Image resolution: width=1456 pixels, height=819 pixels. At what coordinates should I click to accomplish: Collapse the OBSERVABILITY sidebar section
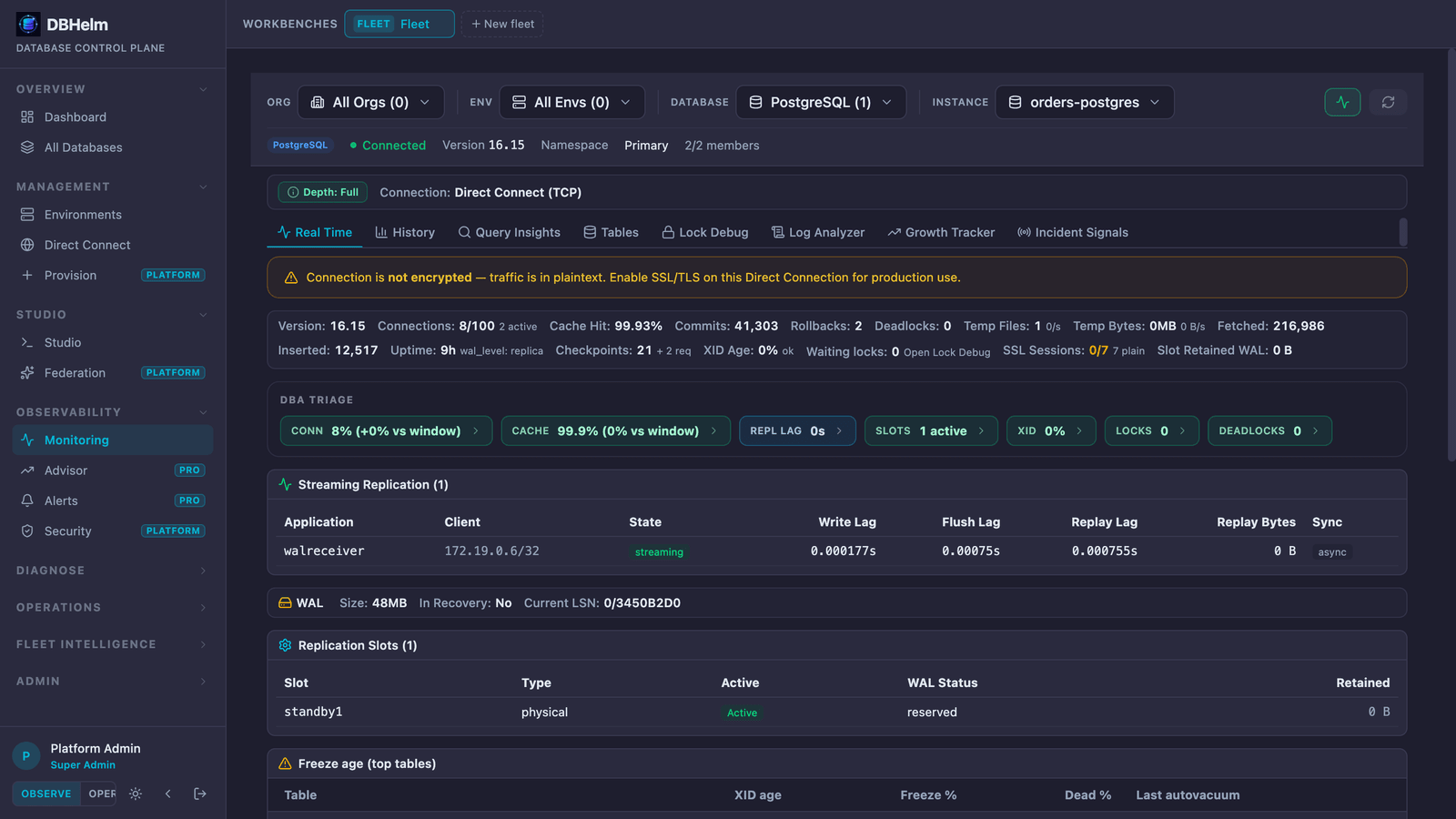113,412
